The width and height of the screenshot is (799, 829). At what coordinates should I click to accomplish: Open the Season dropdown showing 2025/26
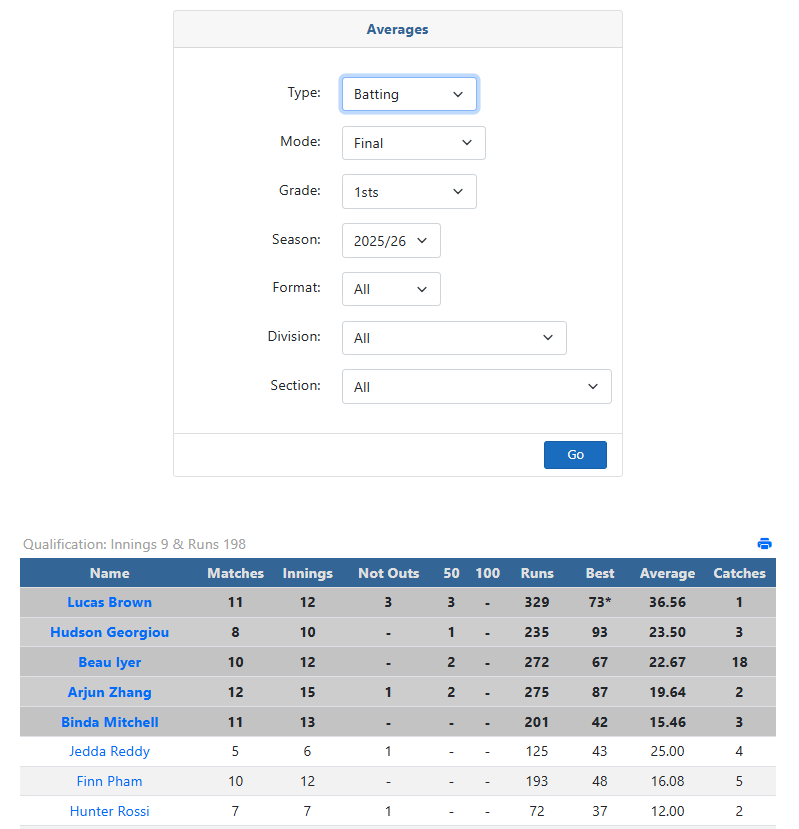point(391,241)
